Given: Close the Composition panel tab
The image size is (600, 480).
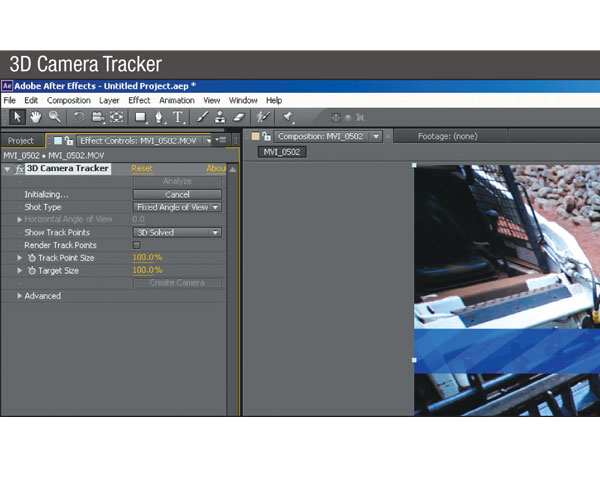Looking at the screenshot, I should click(388, 136).
